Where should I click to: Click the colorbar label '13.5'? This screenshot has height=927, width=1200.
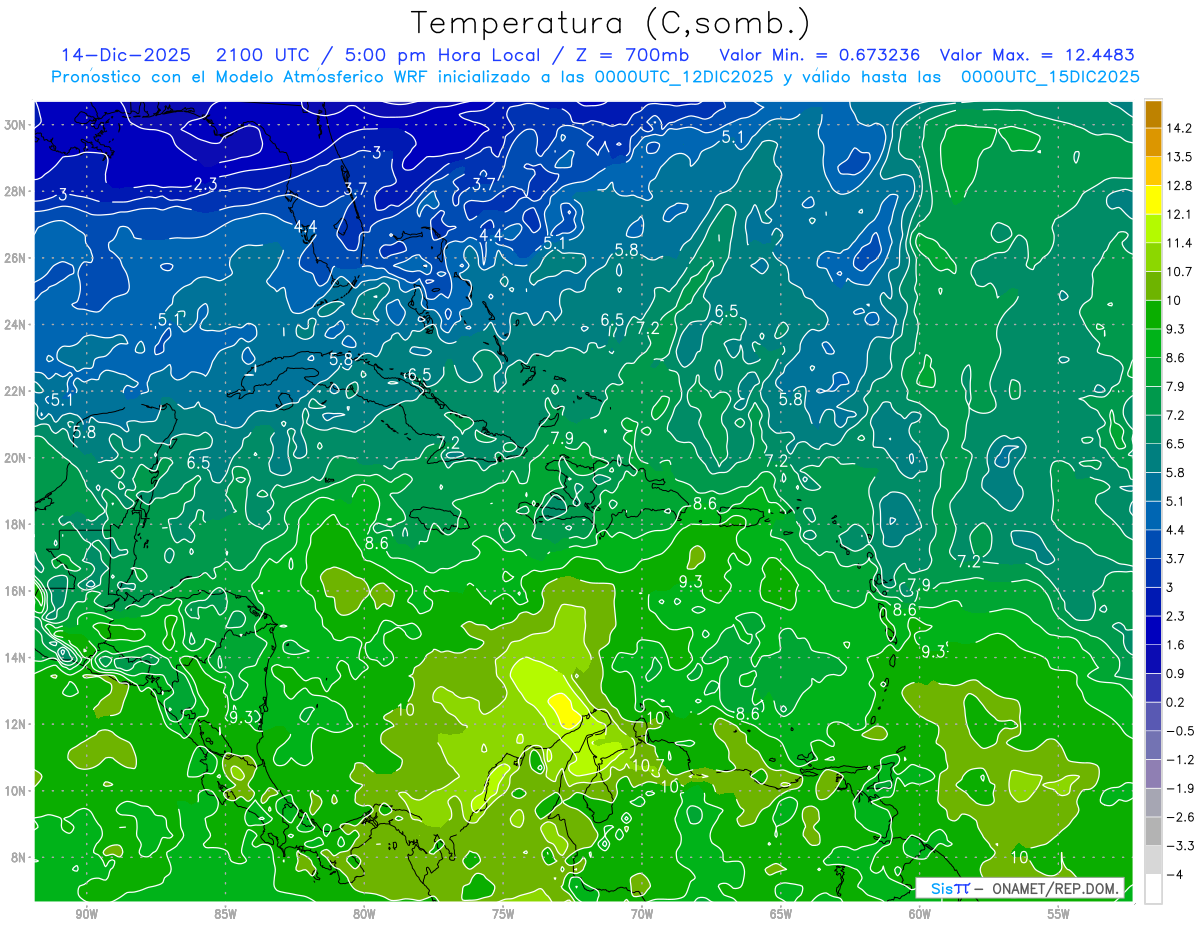[x=1179, y=157]
